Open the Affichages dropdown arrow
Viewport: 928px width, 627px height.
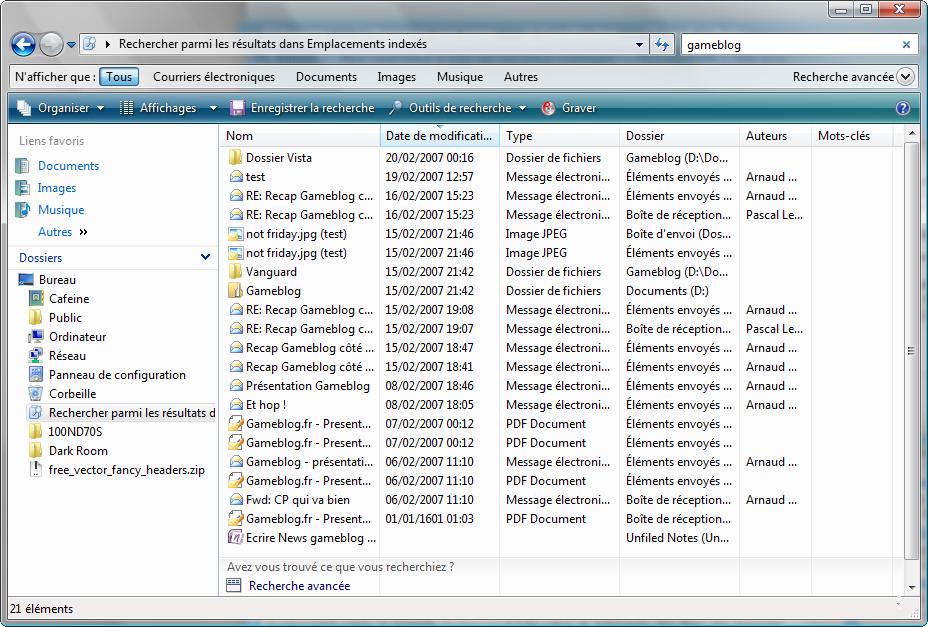point(213,108)
